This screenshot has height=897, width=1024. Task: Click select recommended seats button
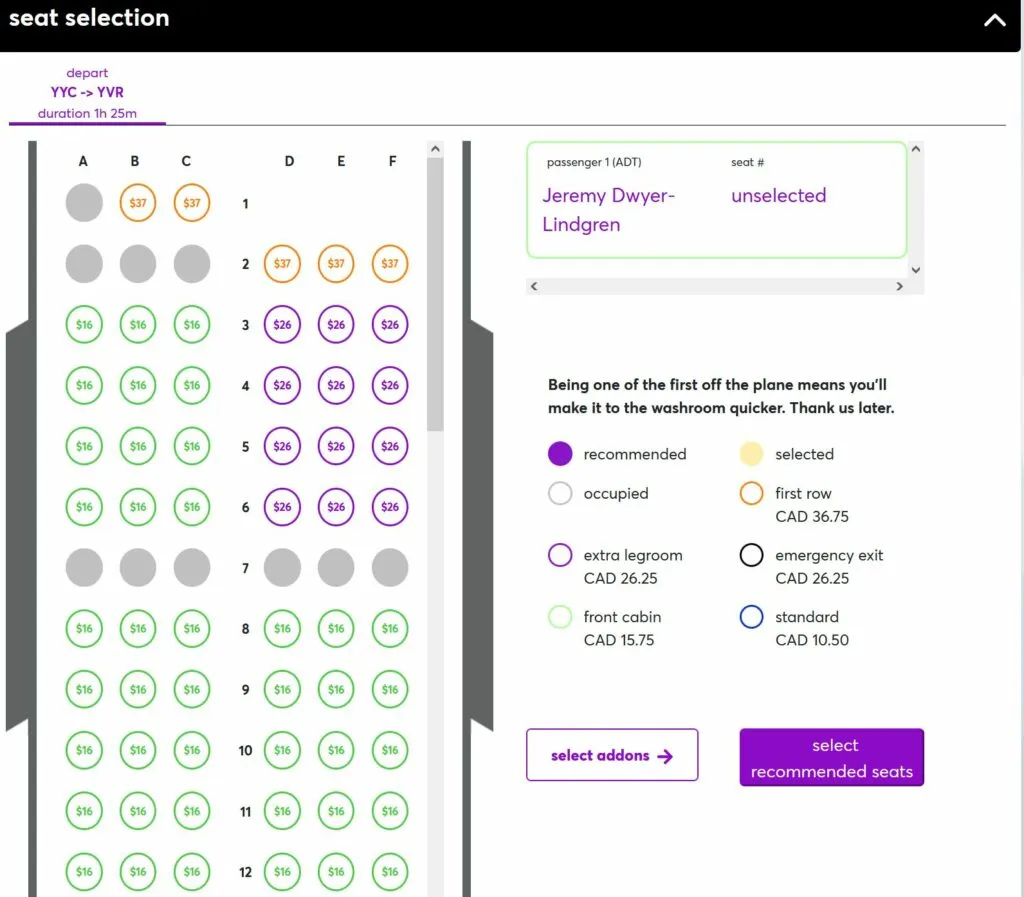[831, 757]
